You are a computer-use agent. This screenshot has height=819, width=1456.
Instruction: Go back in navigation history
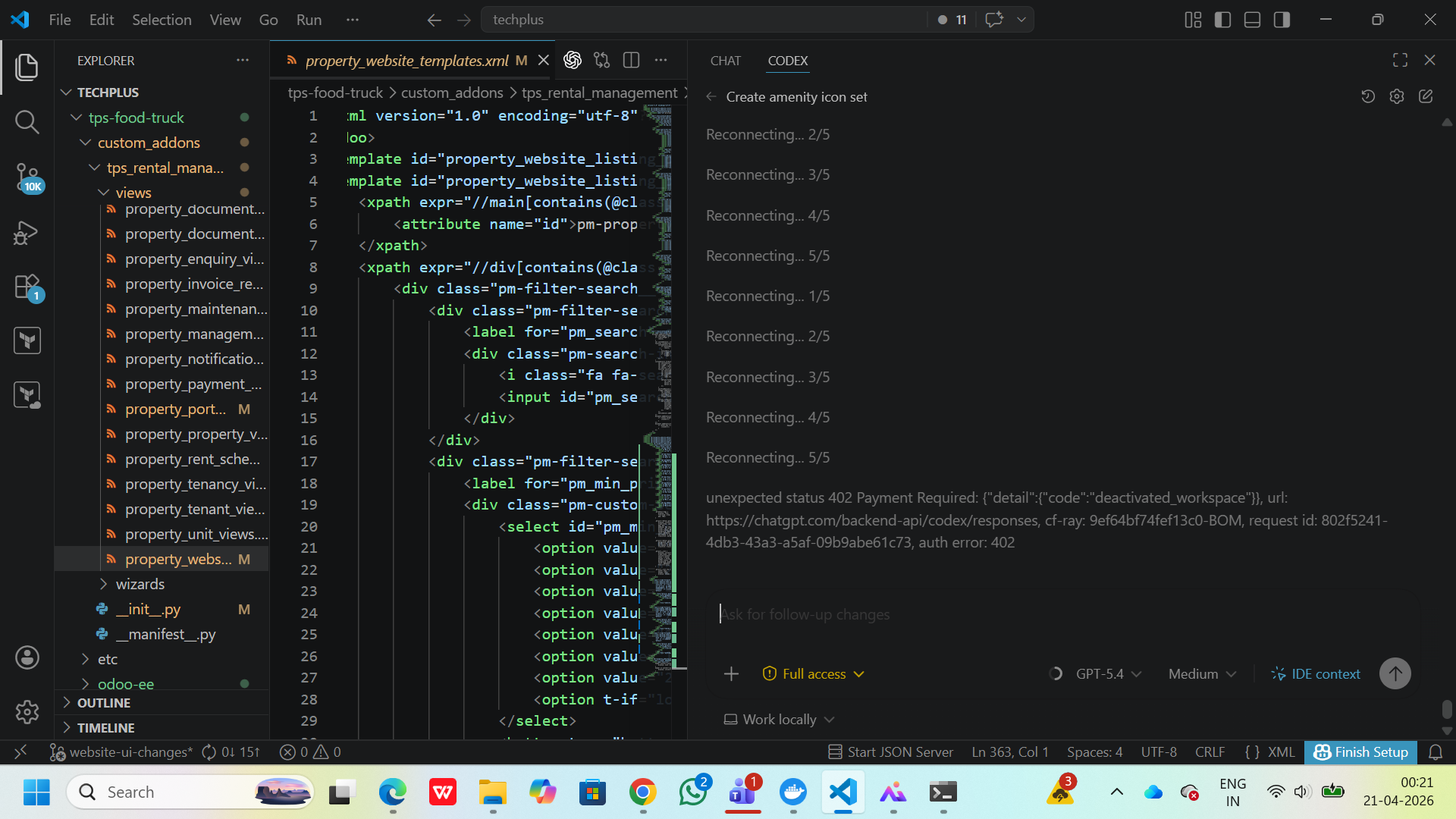[435, 20]
